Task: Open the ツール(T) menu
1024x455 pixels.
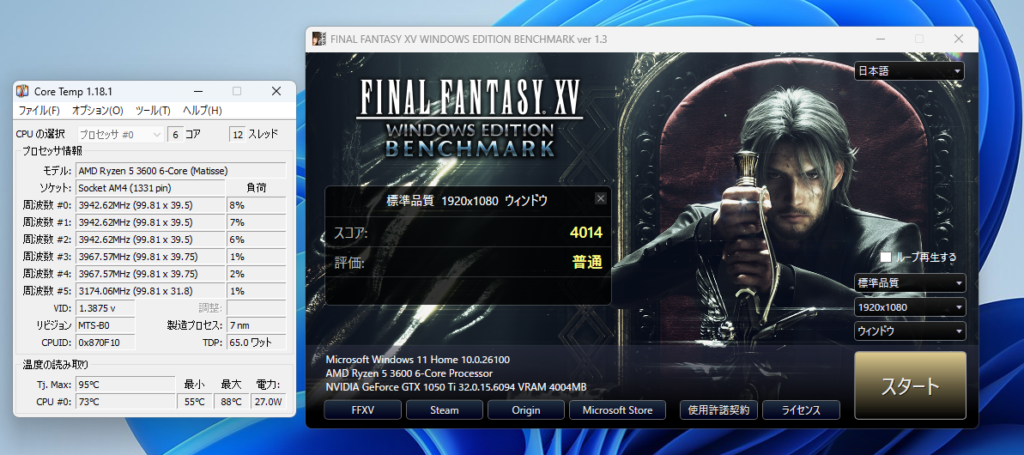Action: (152, 110)
